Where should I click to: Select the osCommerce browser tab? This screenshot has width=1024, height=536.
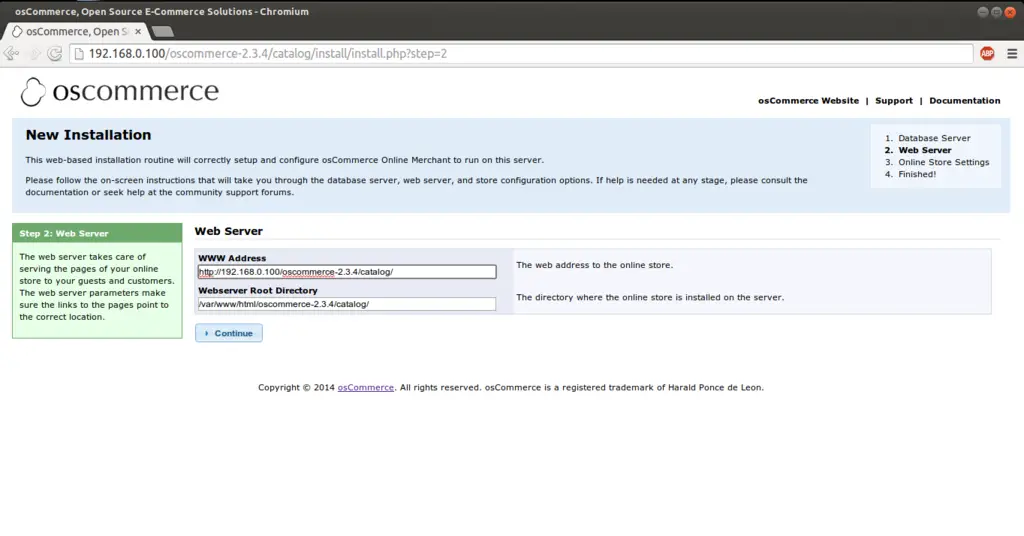(x=76, y=31)
